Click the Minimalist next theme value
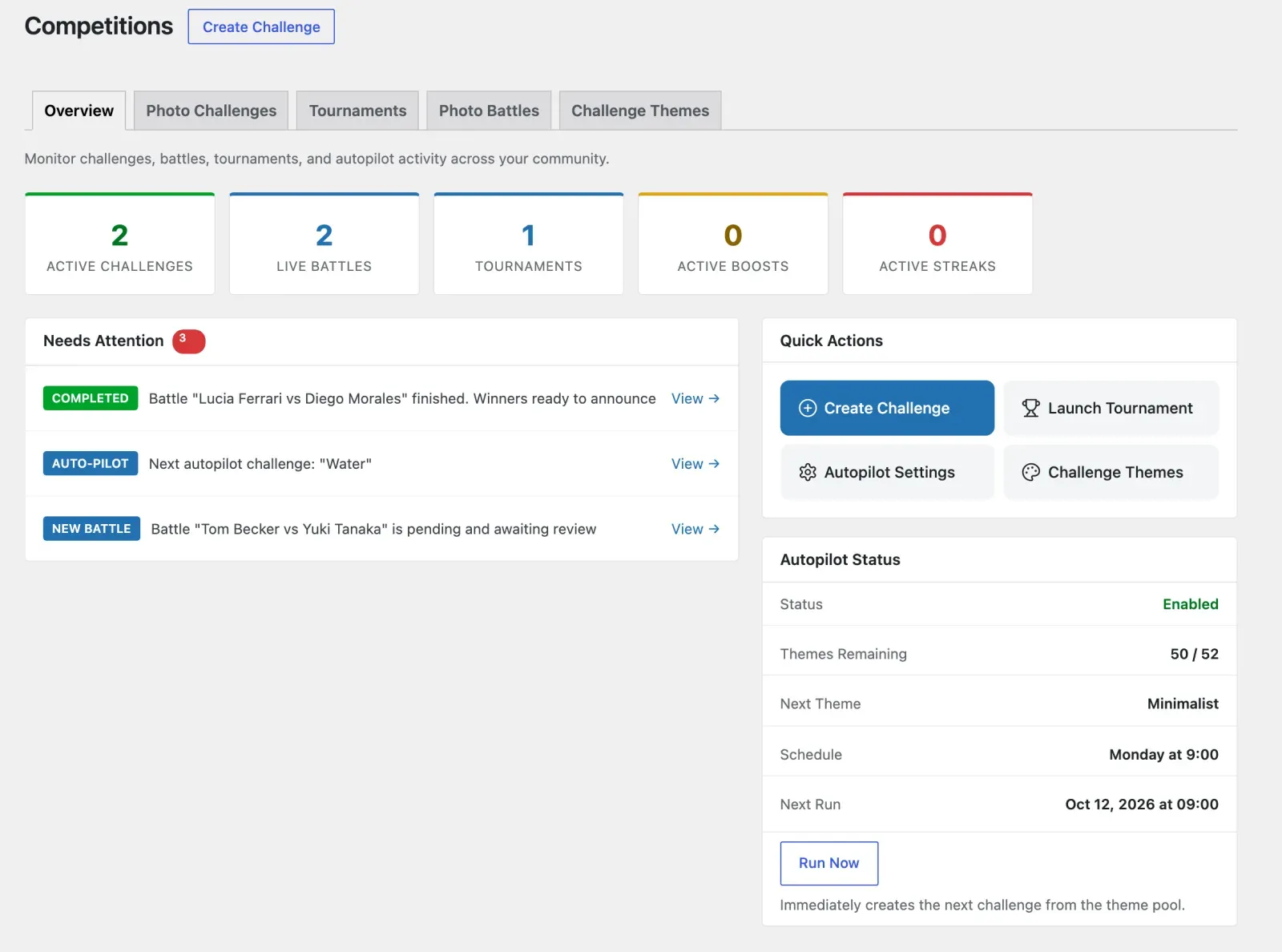The width and height of the screenshot is (1282, 952). (1183, 704)
